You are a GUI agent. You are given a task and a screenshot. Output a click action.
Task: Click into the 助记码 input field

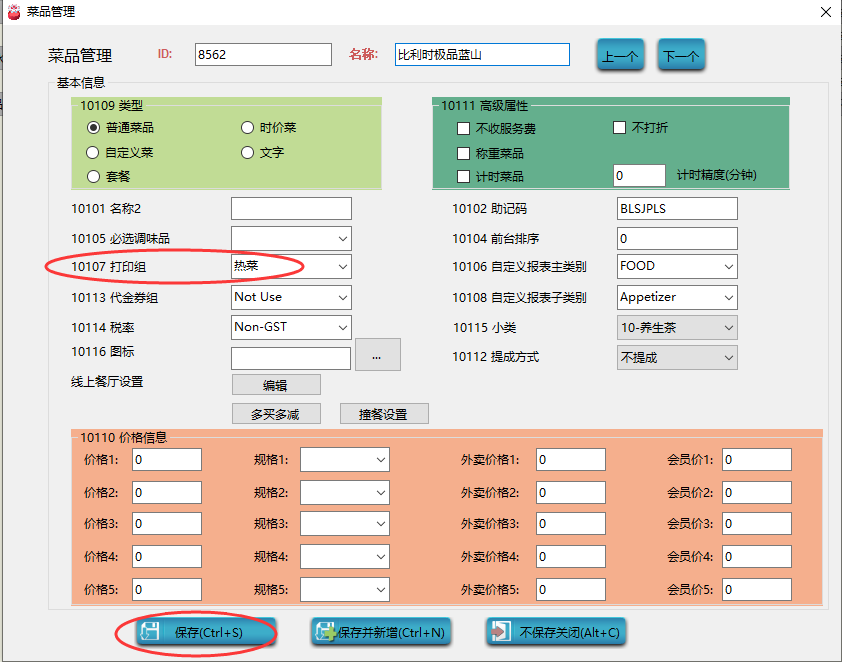coord(677,209)
